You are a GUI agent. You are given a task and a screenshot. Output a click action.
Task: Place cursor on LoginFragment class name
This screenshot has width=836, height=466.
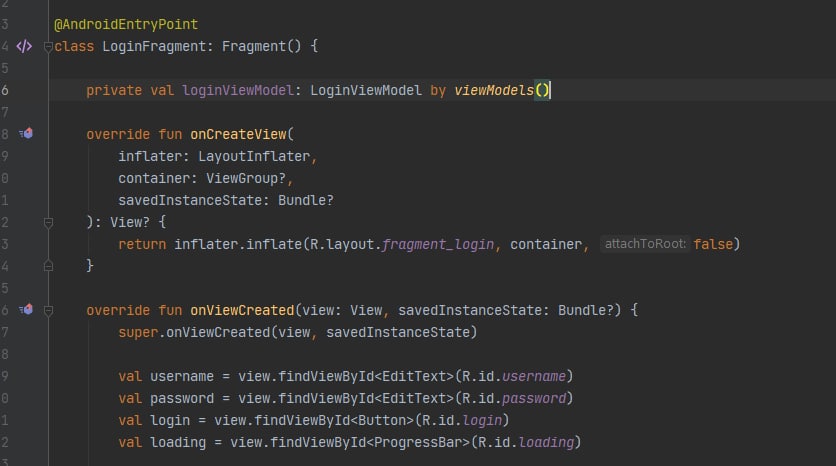(154, 46)
